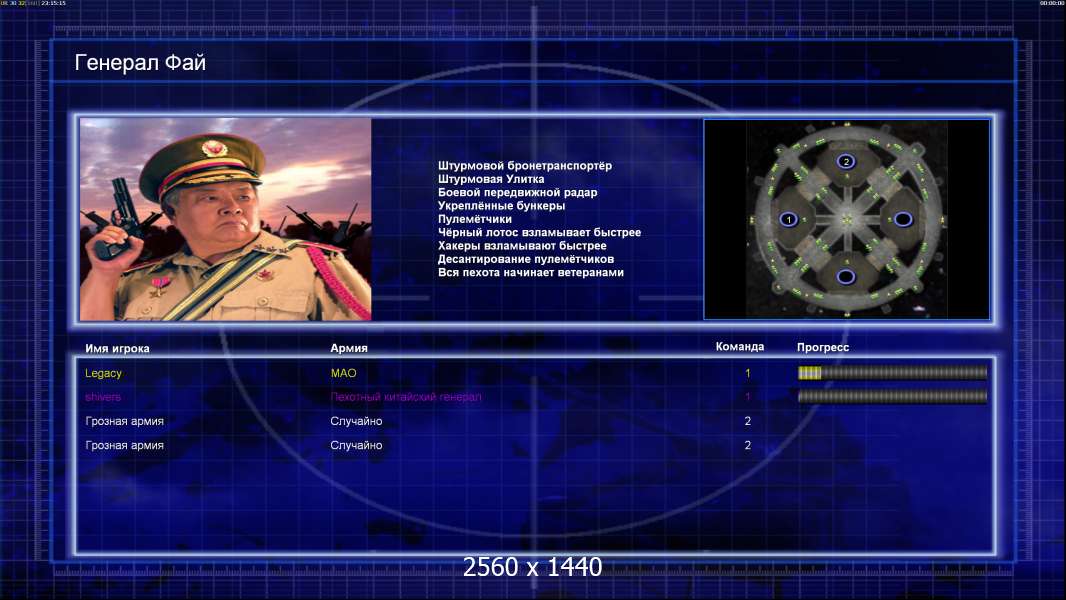Image resolution: width=1066 pixels, height=600 pixels.
Task: Click Пулемётчики list entry
Action: click(x=475, y=219)
